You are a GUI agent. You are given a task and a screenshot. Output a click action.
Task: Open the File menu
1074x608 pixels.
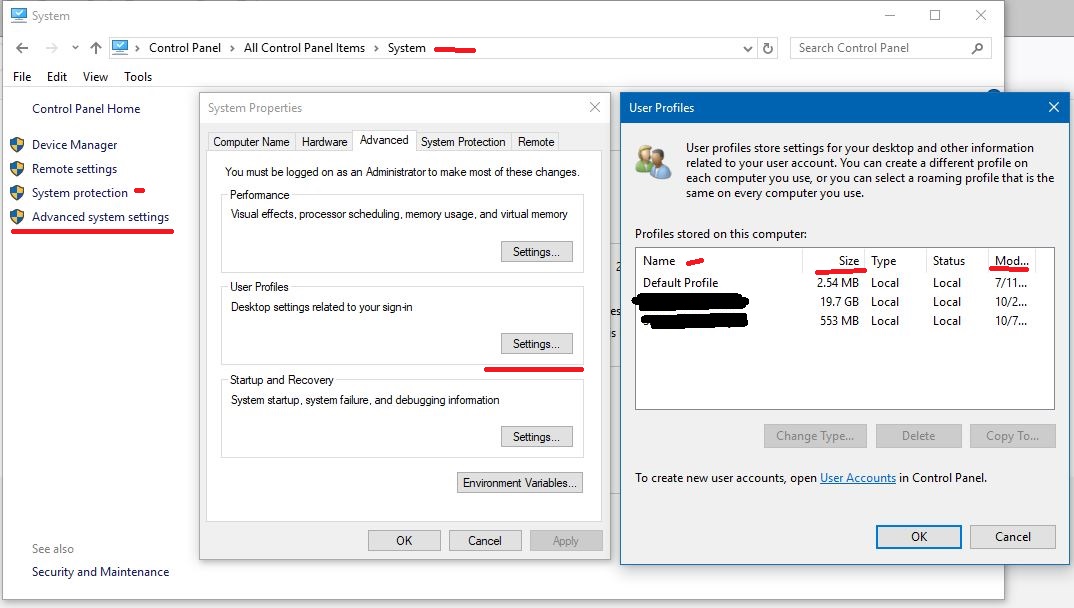click(x=22, y=77)
